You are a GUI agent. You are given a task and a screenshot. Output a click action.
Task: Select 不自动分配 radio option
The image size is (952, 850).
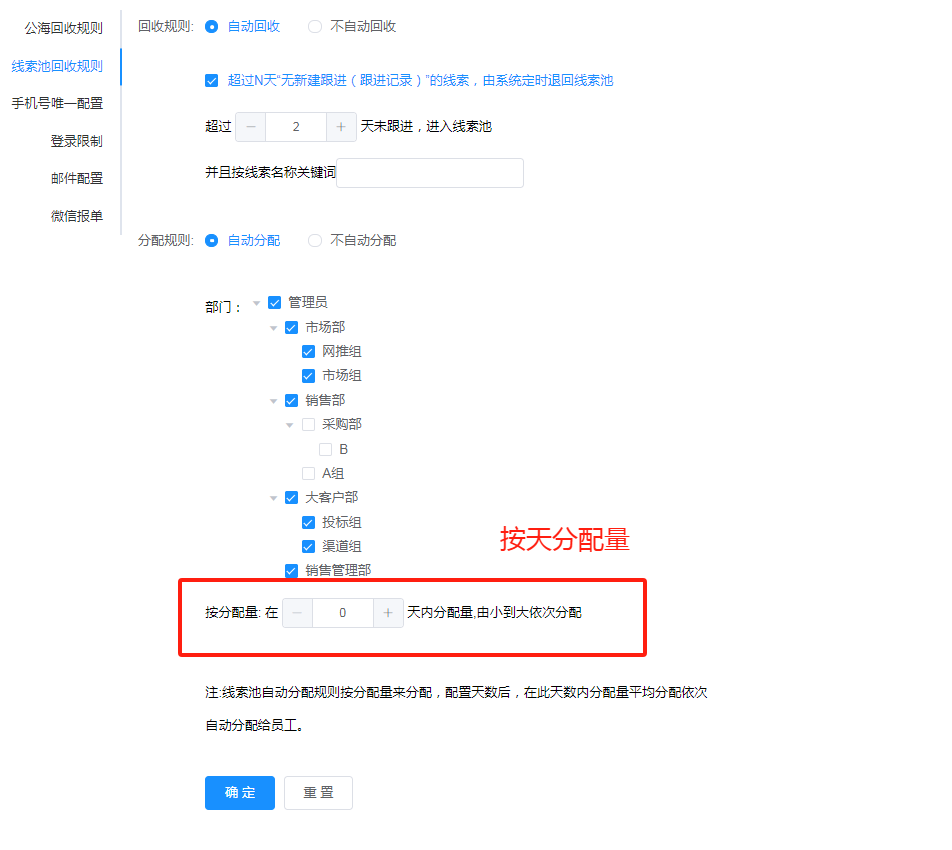315,241
